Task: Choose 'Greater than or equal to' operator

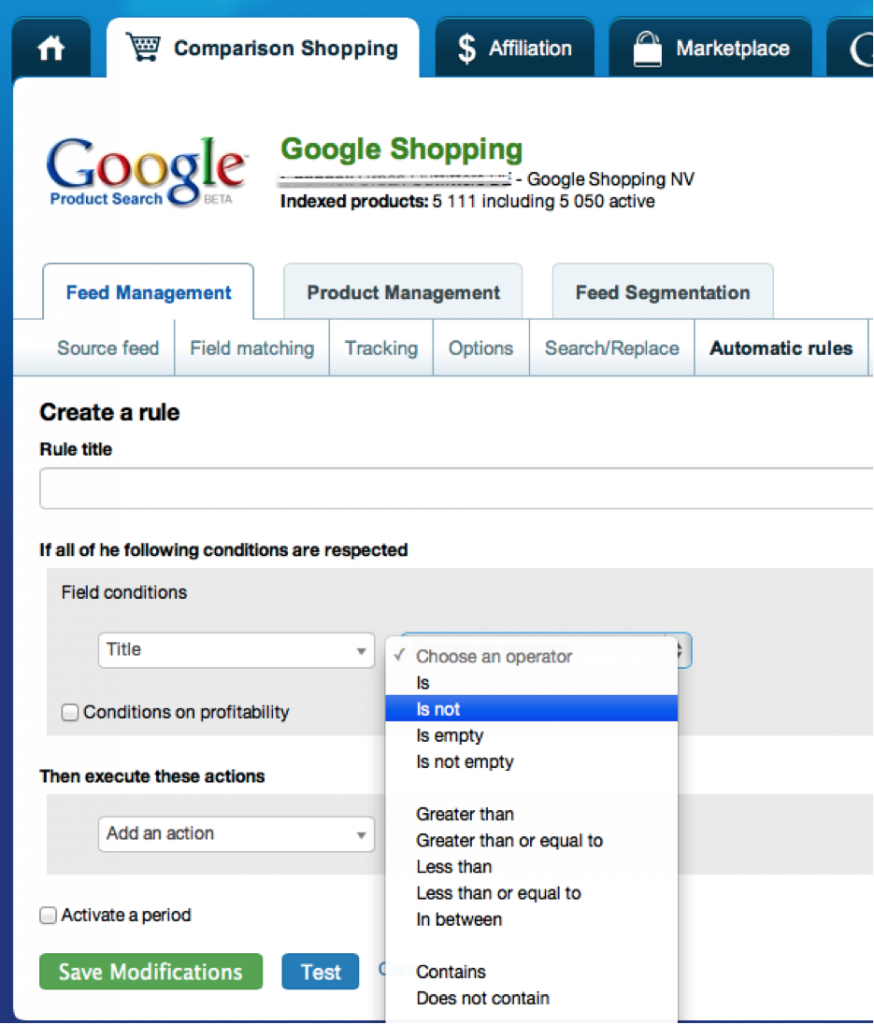Action: [x=532, y=840]
